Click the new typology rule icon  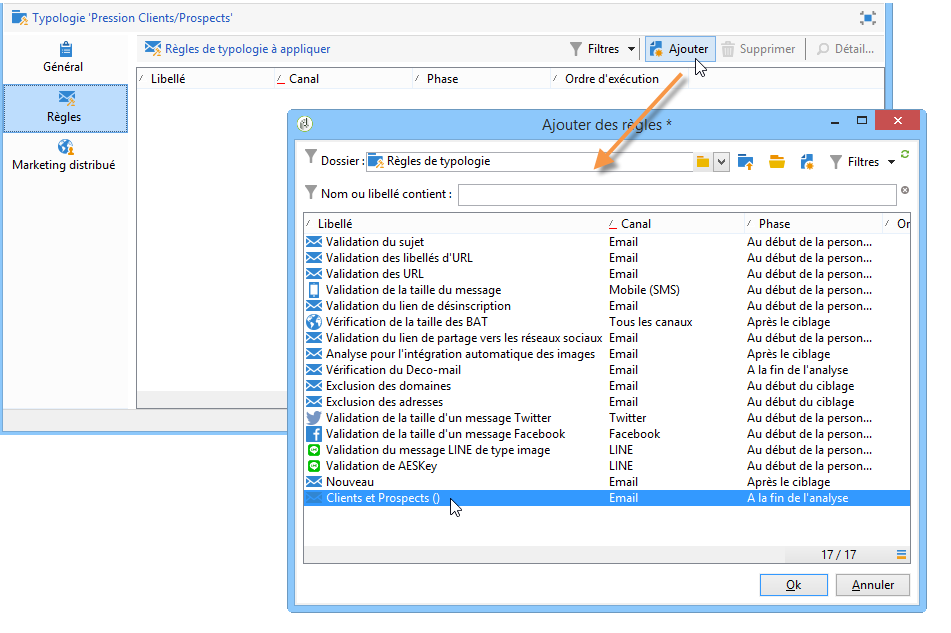(807, 162)
